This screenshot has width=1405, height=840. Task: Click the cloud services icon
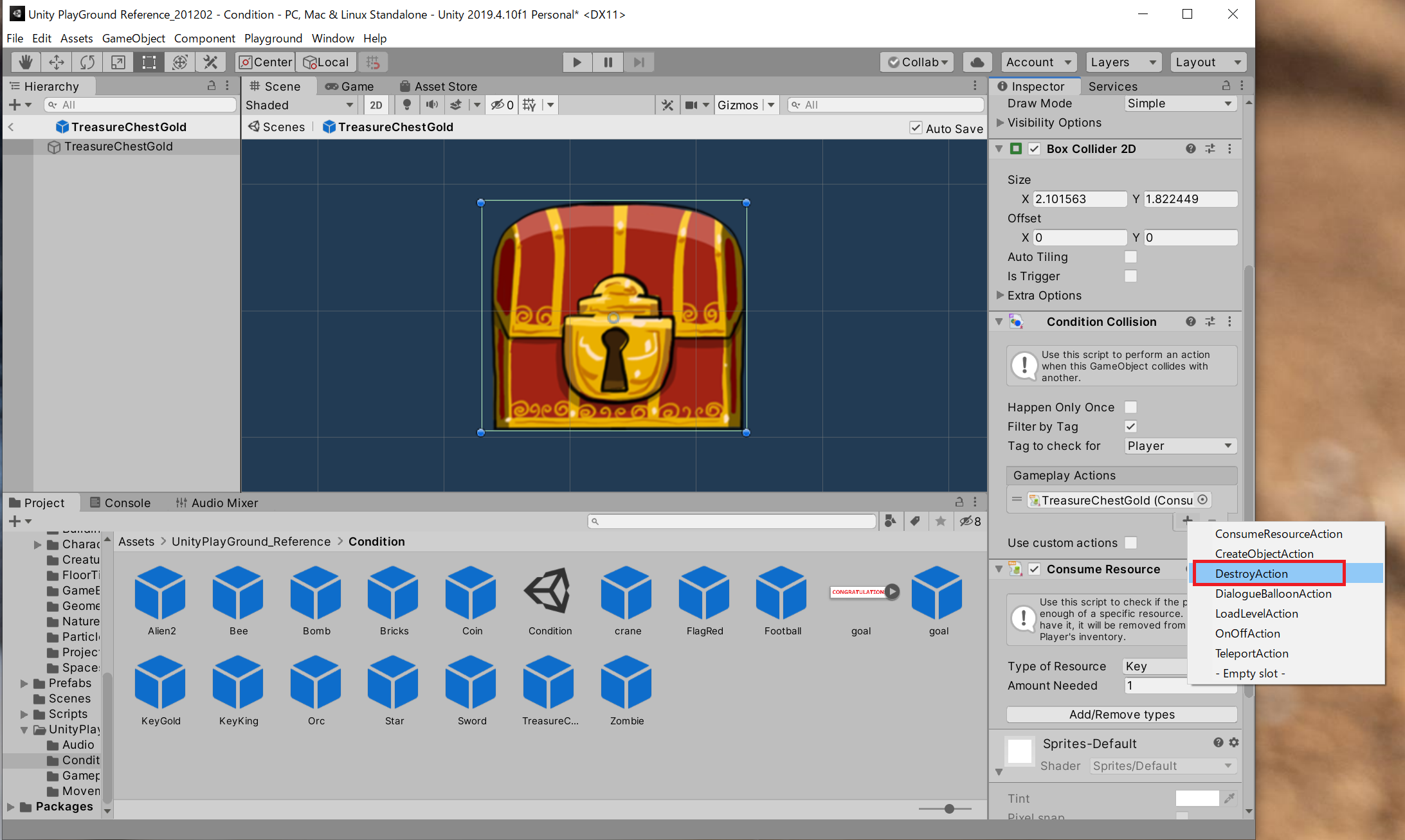click(977, 62)
